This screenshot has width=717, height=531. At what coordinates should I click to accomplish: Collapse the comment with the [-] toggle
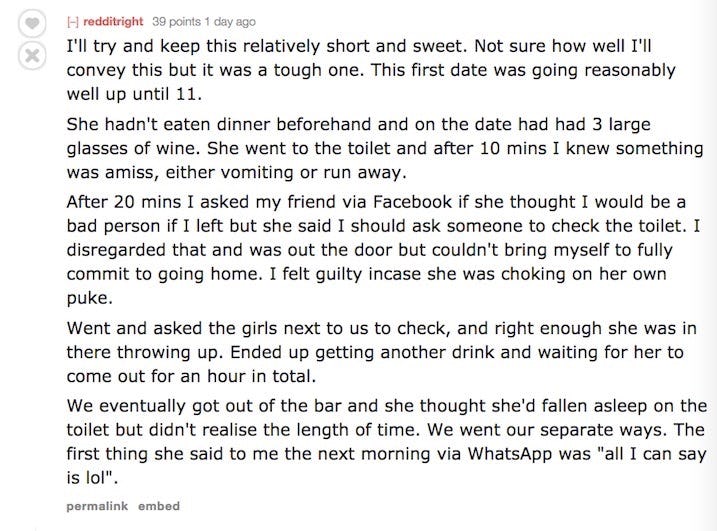[x=71, y=22]
